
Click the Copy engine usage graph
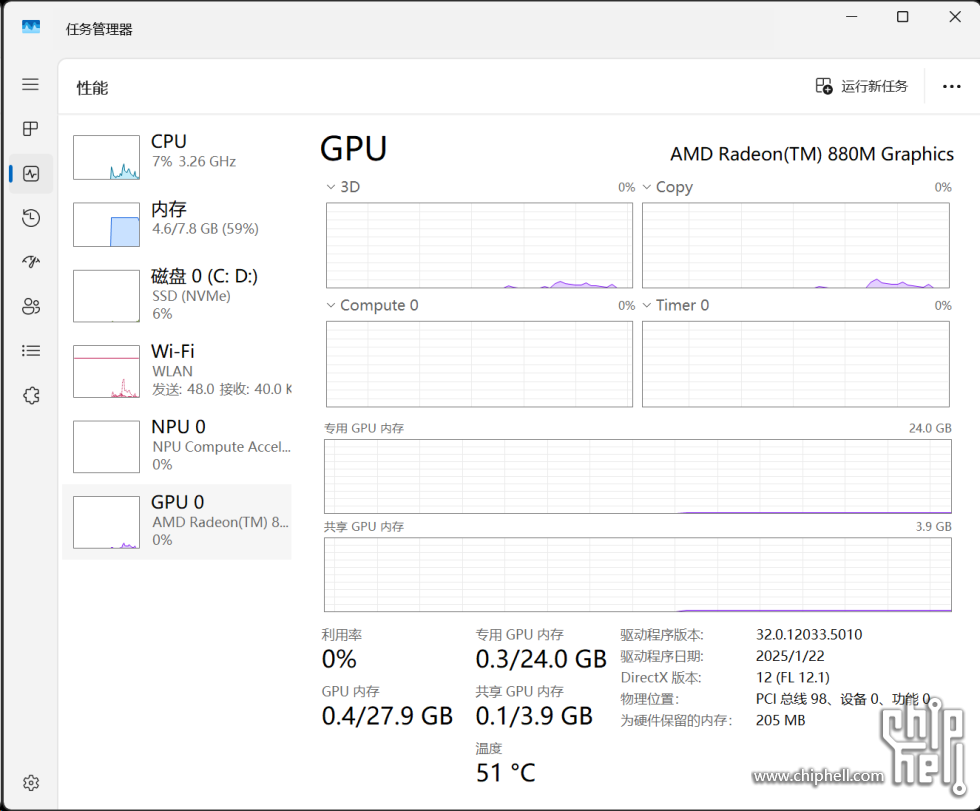[796, 245]
